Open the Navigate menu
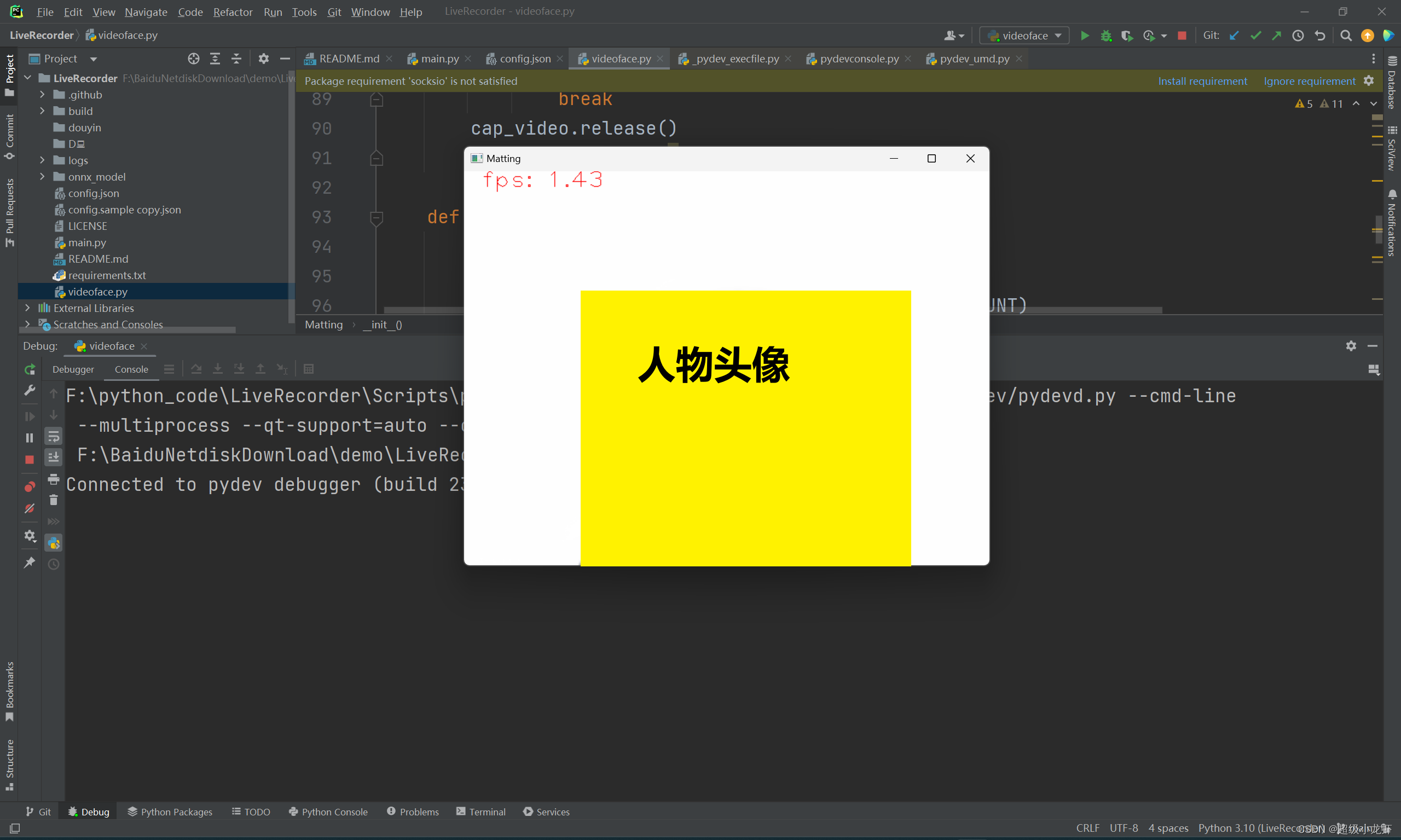The width and height of the screenshot is (1401, 840). pyautogui.click(x=146, y=12)
